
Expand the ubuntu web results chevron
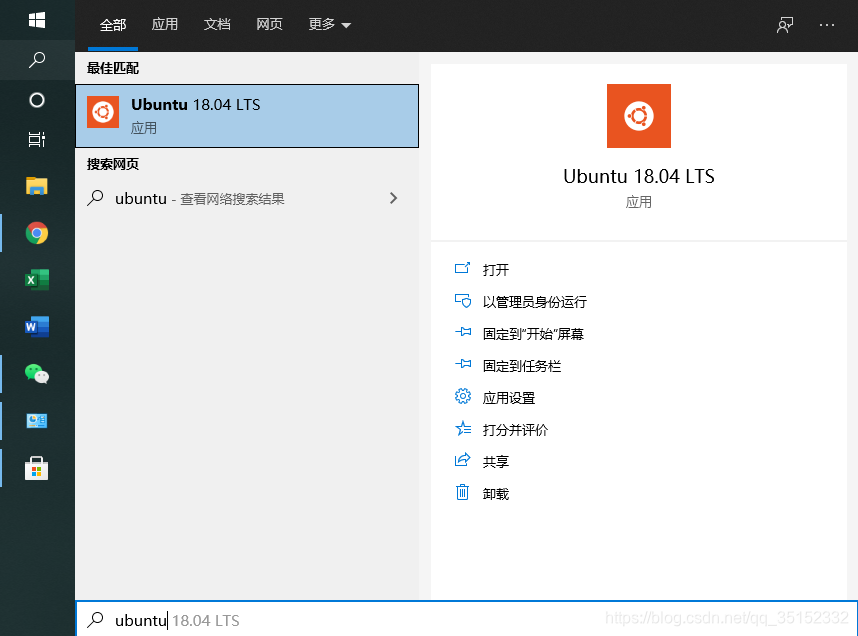tap(393, 198)
